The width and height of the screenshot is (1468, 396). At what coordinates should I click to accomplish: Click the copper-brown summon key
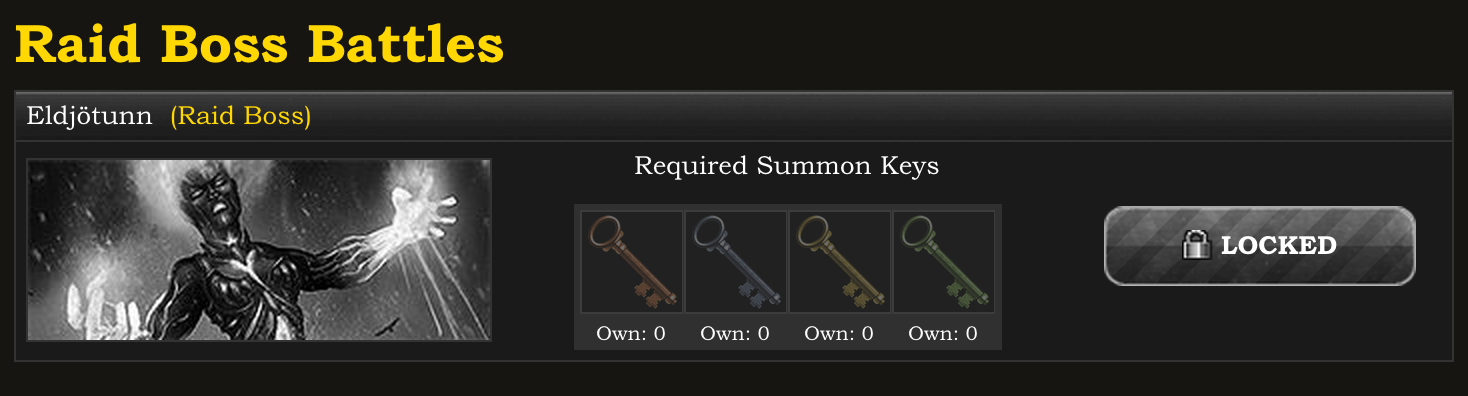tap(632, 262)
